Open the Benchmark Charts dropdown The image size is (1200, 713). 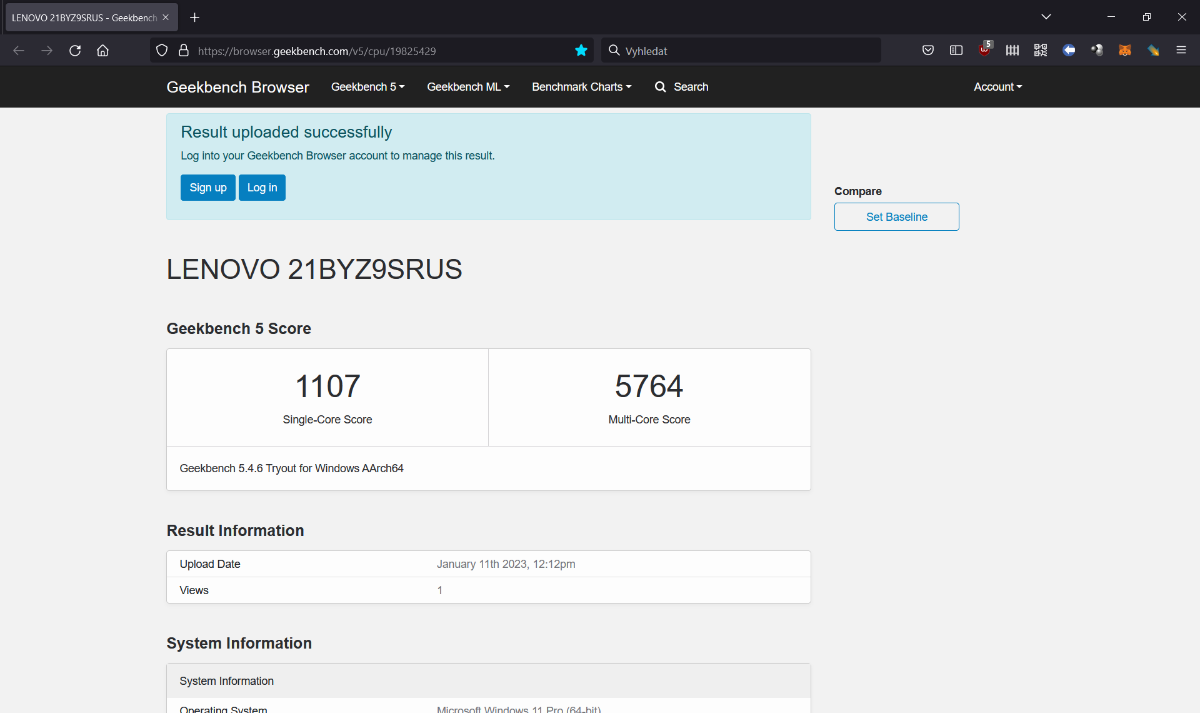pos(581,87)
